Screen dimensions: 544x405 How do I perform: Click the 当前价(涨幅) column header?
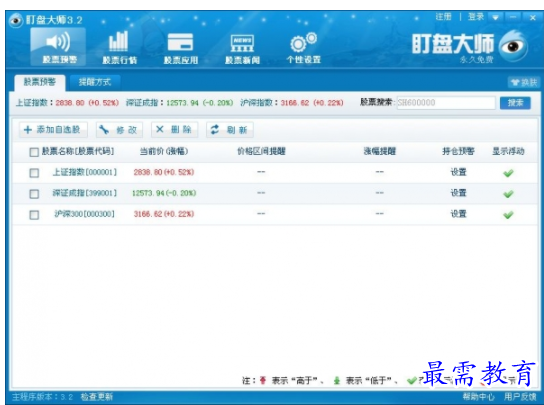pyautogui.click(x=164, y=151)
